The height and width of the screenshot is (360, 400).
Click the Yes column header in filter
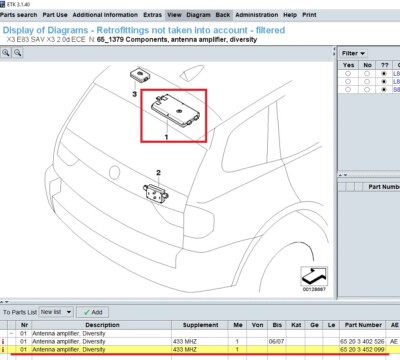pyautogui.click(x=348, y=65)
